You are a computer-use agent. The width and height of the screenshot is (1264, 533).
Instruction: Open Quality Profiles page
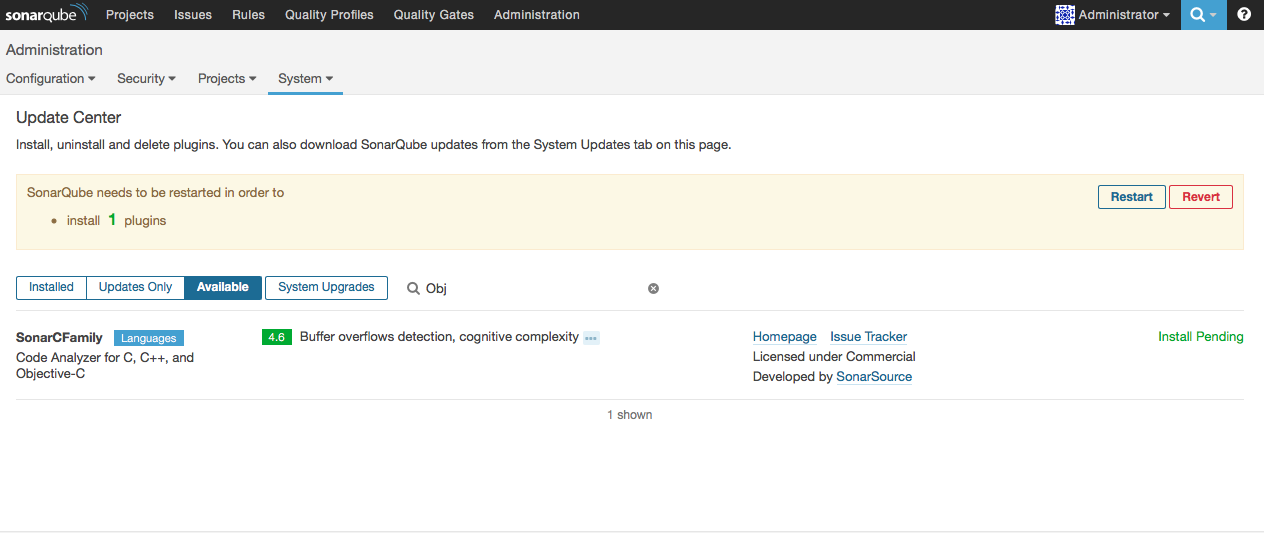point(329,15)
